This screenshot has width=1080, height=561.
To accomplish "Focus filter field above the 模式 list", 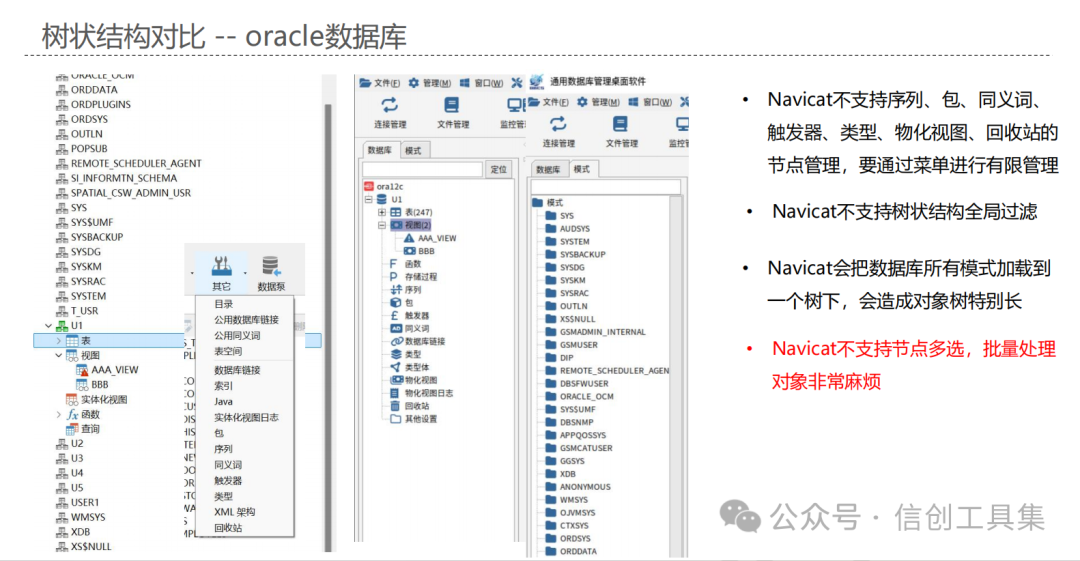I will click(605, 187).
